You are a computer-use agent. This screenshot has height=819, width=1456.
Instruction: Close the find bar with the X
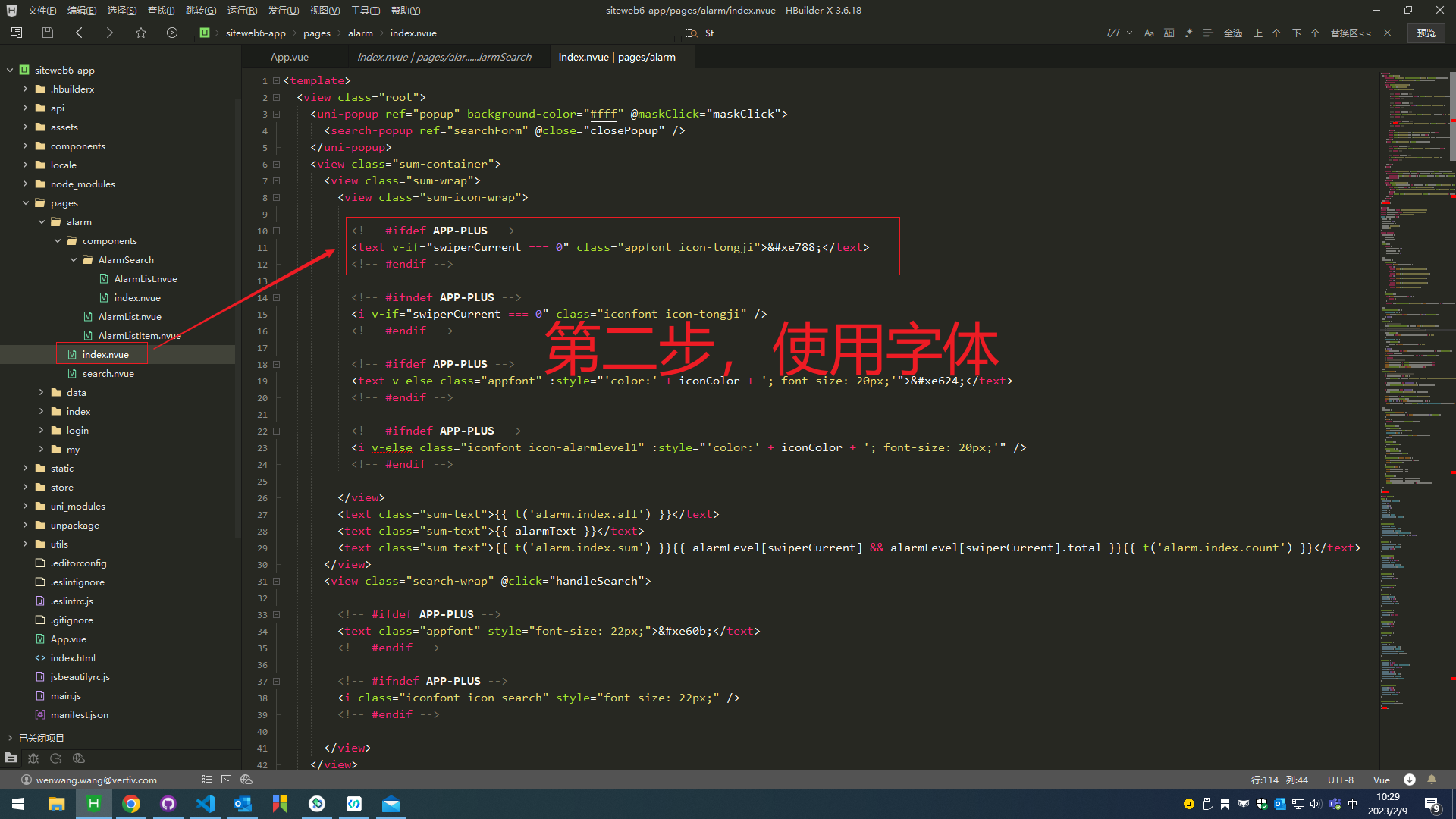click(x=1387, y=33)
